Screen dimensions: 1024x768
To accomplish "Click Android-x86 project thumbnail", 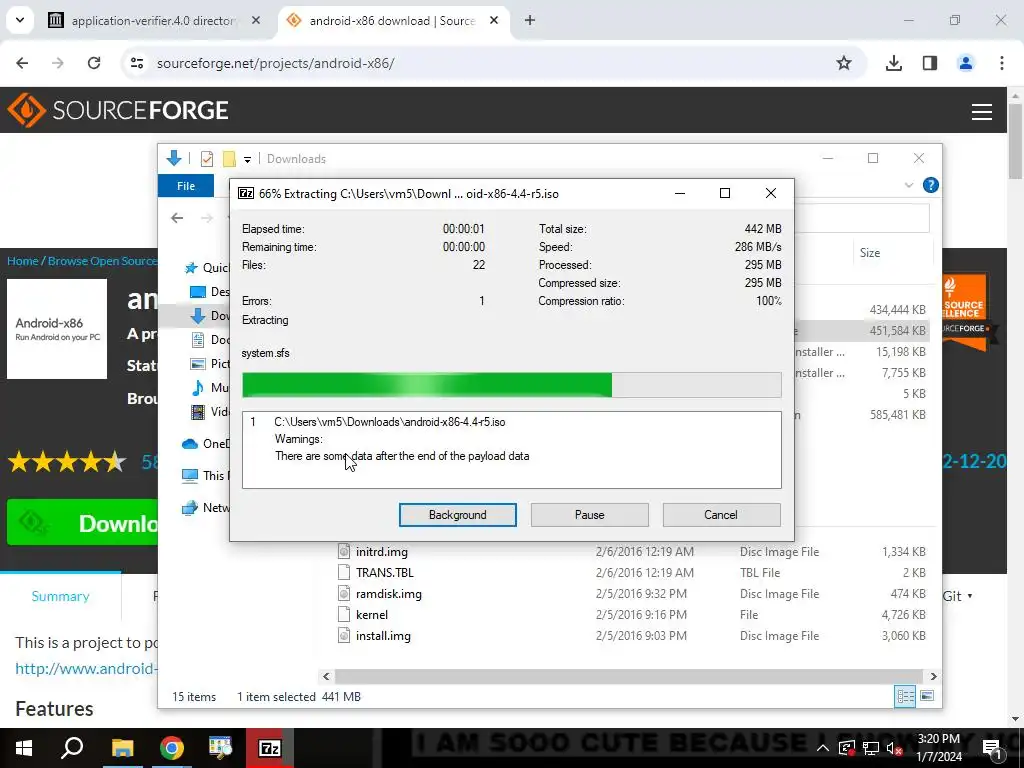I will tap(57, 328).
